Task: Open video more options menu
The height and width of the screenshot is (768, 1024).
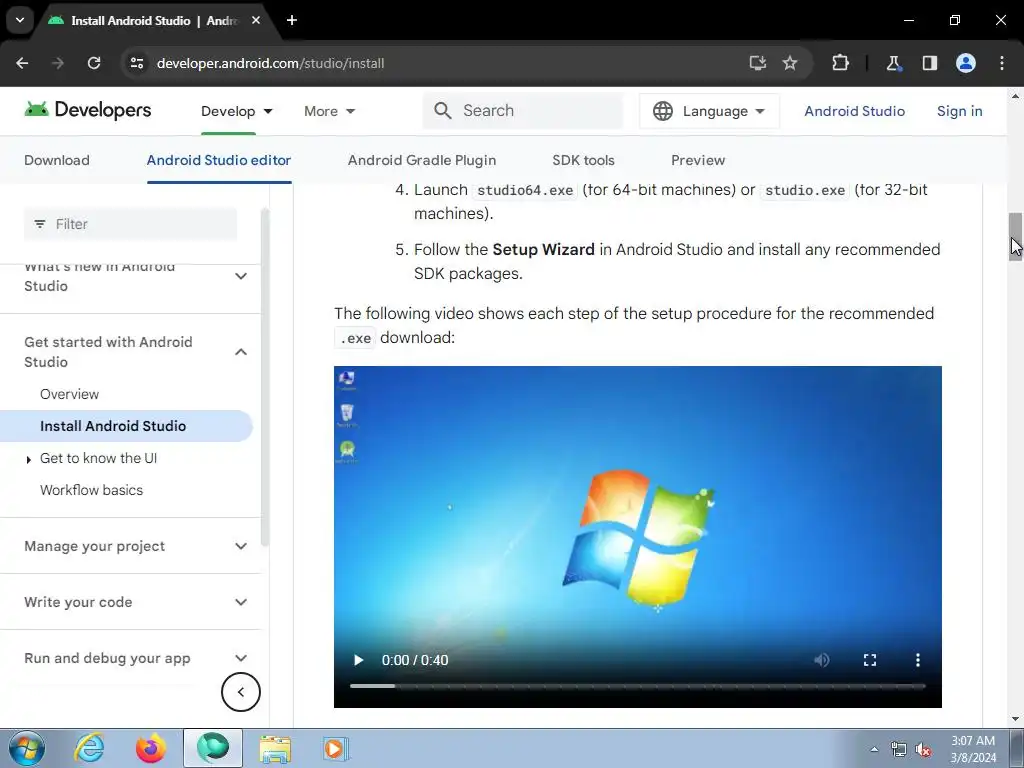Action: tap(918, 660)
